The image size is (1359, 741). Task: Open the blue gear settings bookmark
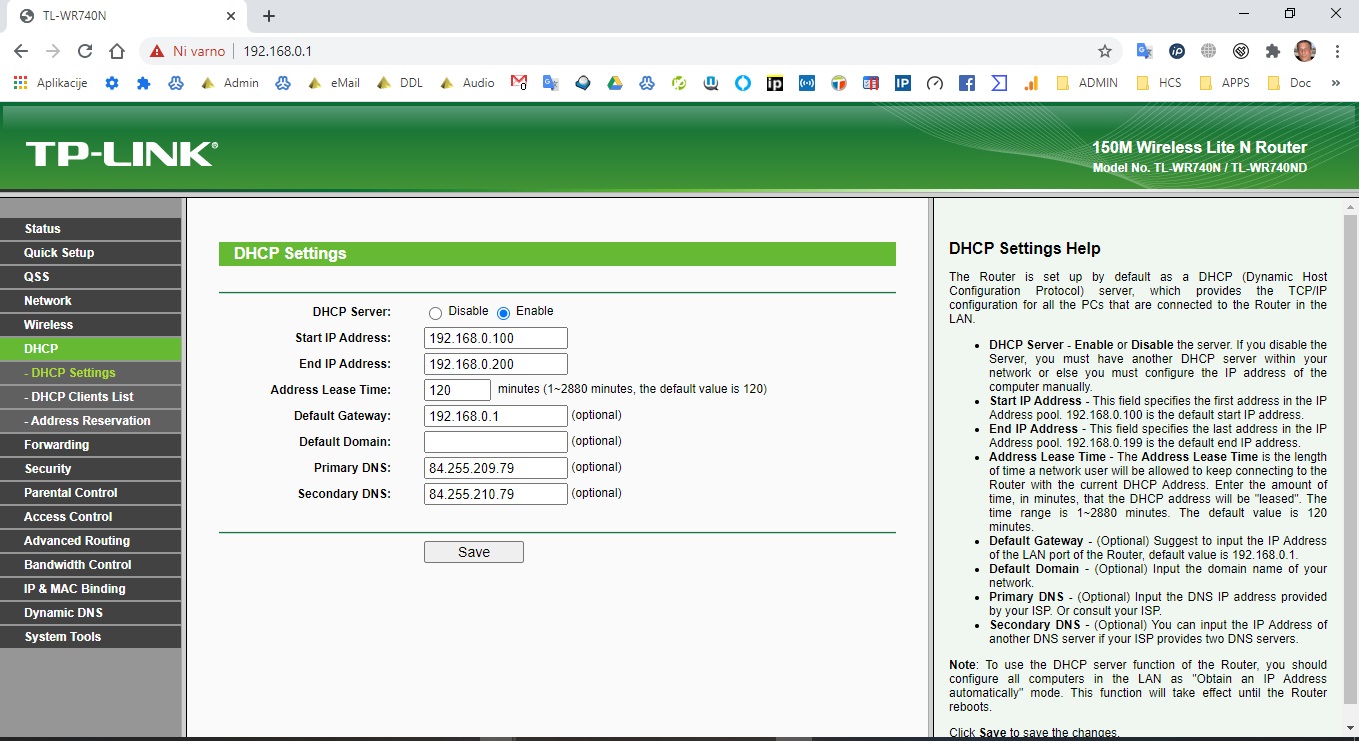tap(112, 83)
